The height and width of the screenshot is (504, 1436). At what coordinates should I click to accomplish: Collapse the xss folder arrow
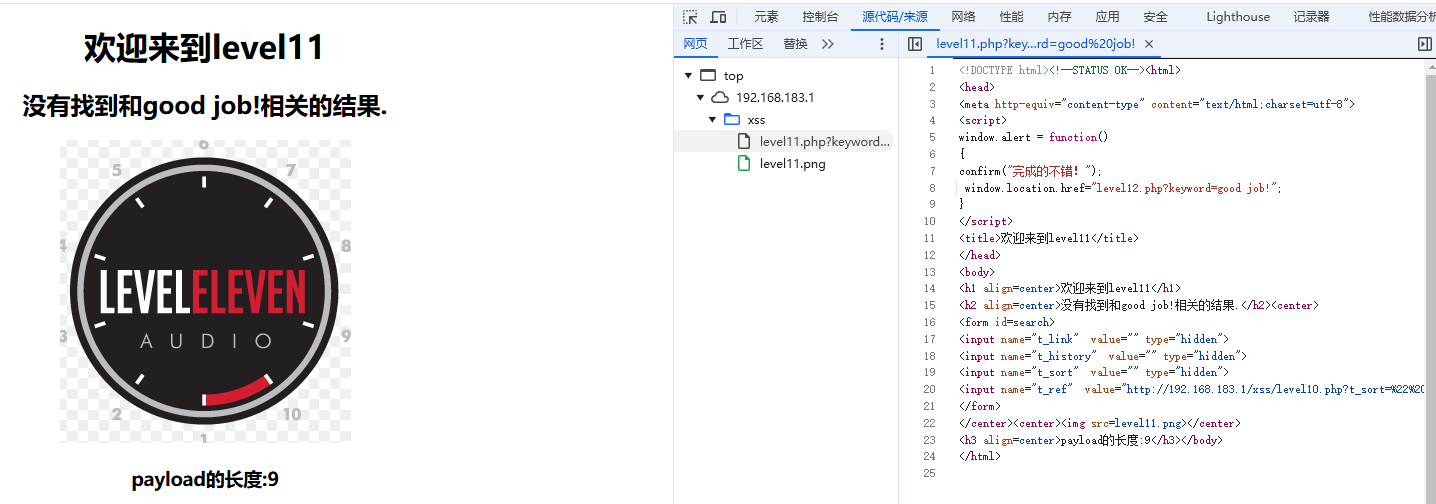click(713, 120)
